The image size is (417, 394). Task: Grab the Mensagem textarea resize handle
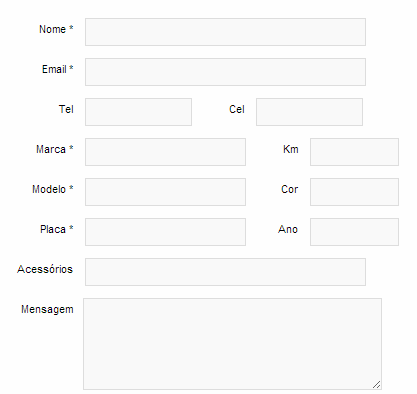click(x=377, y=385)
